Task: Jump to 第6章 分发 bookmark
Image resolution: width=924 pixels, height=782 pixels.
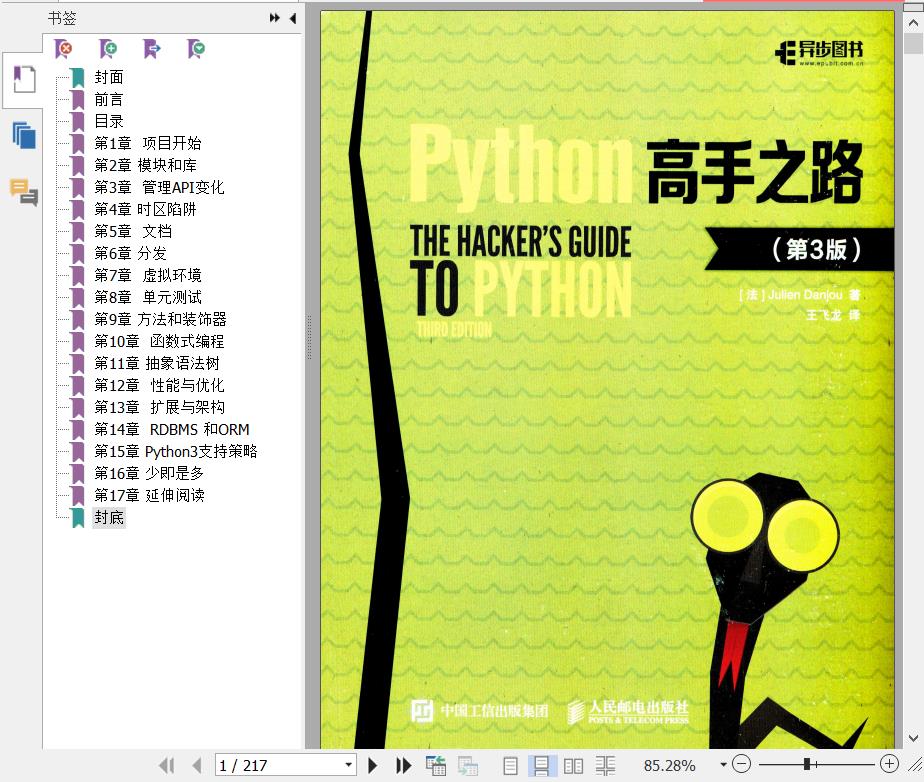Action: pyautogui.click(x=130, y=253)
